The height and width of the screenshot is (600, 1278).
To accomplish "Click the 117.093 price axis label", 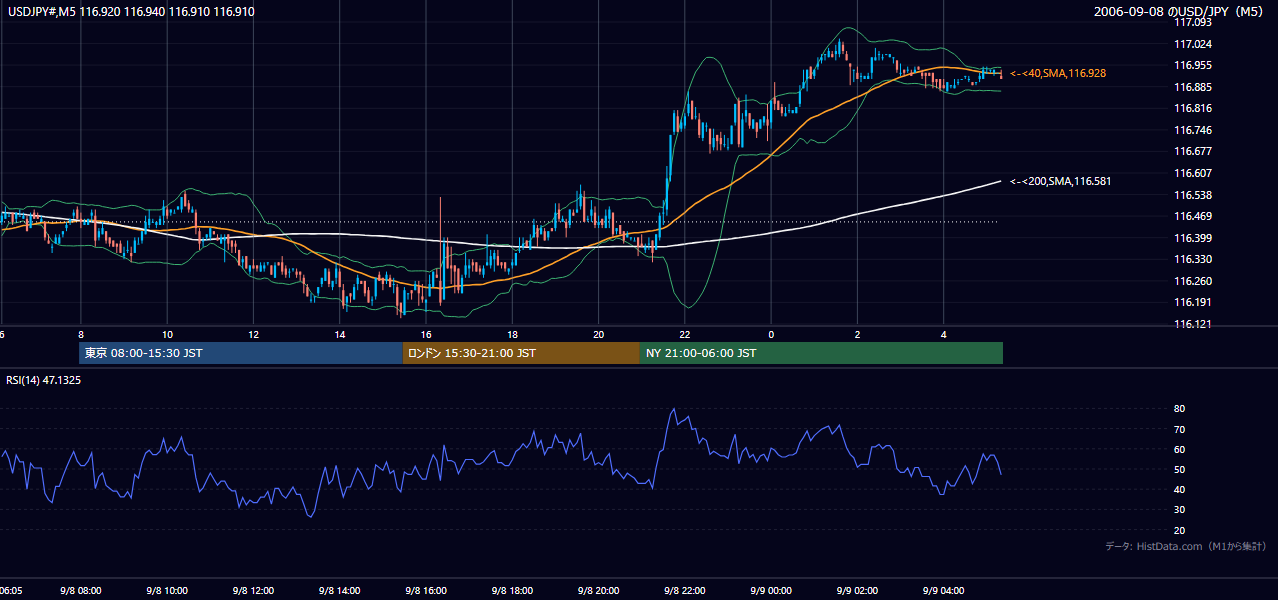I will [1194, 22].
